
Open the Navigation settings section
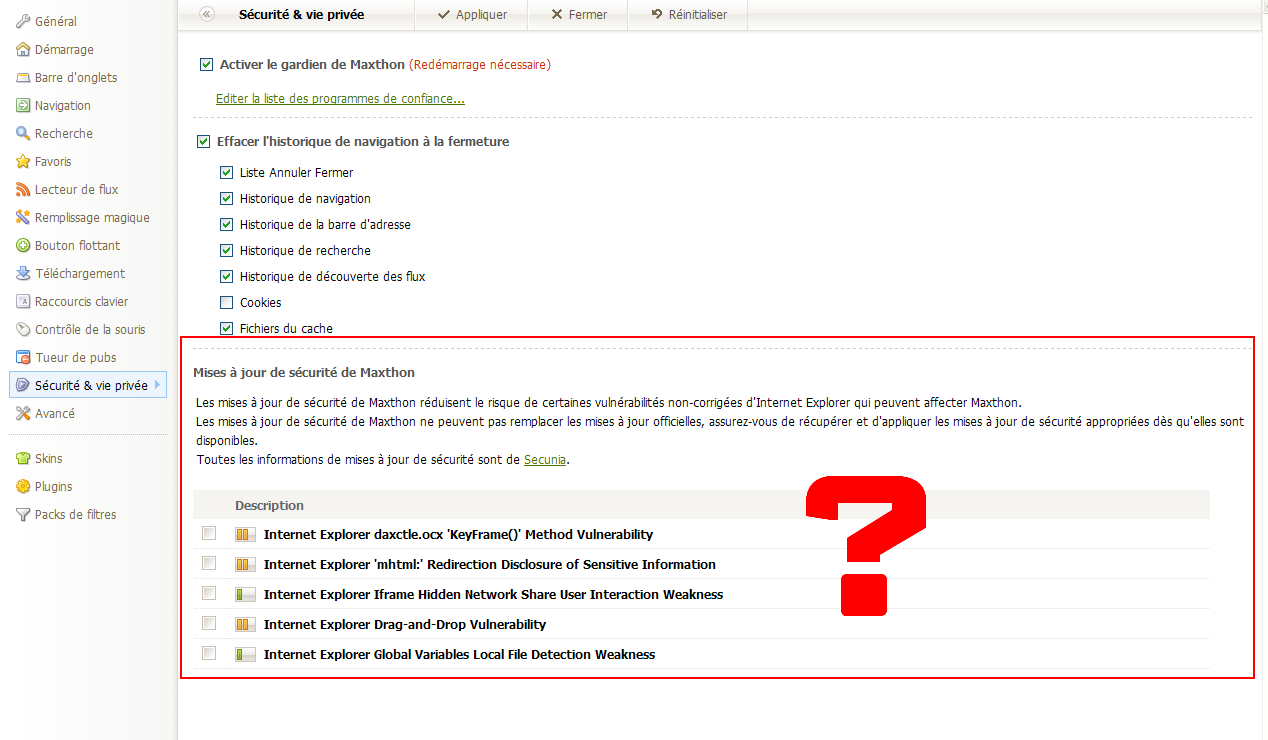coord(62,106)
